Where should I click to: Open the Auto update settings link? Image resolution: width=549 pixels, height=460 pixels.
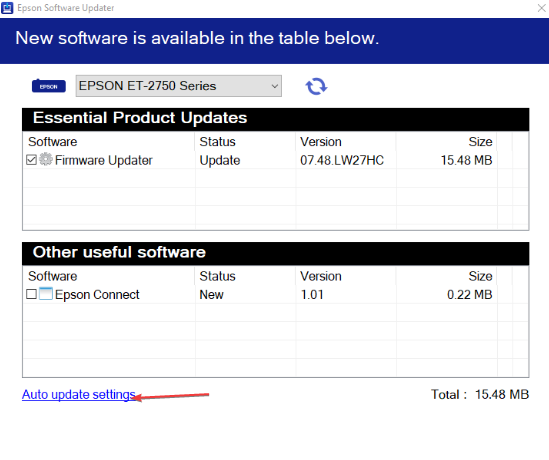tap(78, 395)
